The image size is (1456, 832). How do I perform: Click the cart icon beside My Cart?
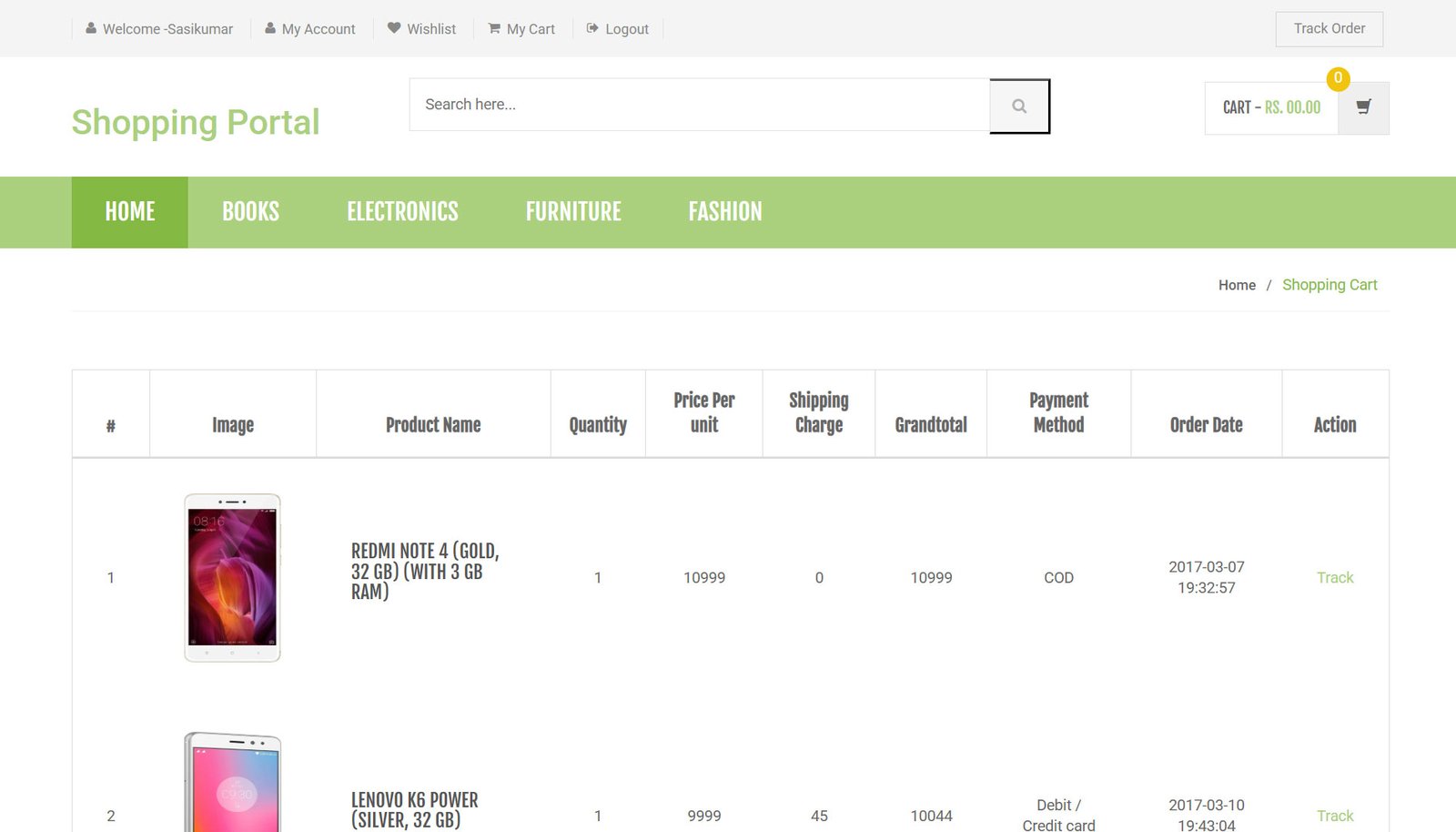(x=494, y=28)
